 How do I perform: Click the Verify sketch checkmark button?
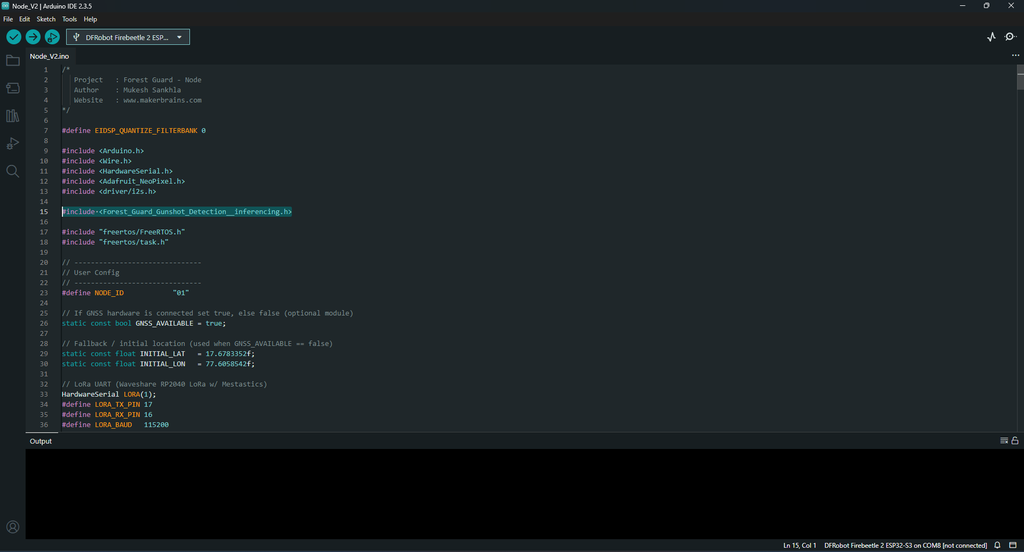tap(14, 37)
